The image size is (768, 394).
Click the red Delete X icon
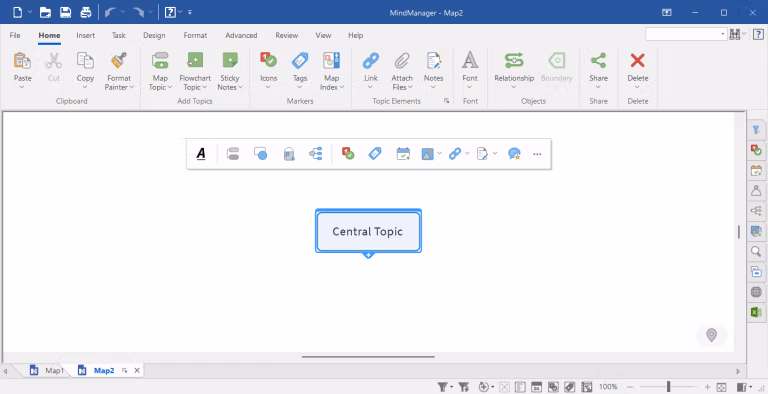coord(637,60)
